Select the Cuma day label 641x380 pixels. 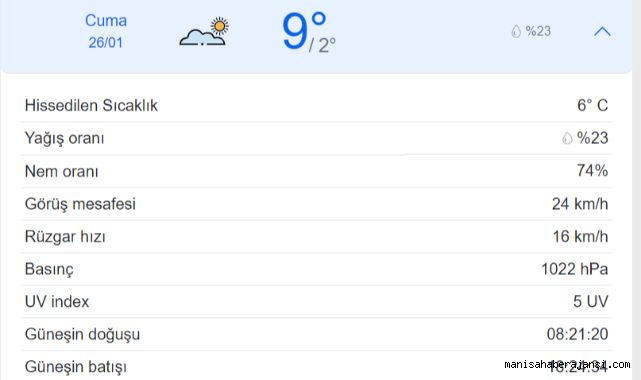pos(106,20)
